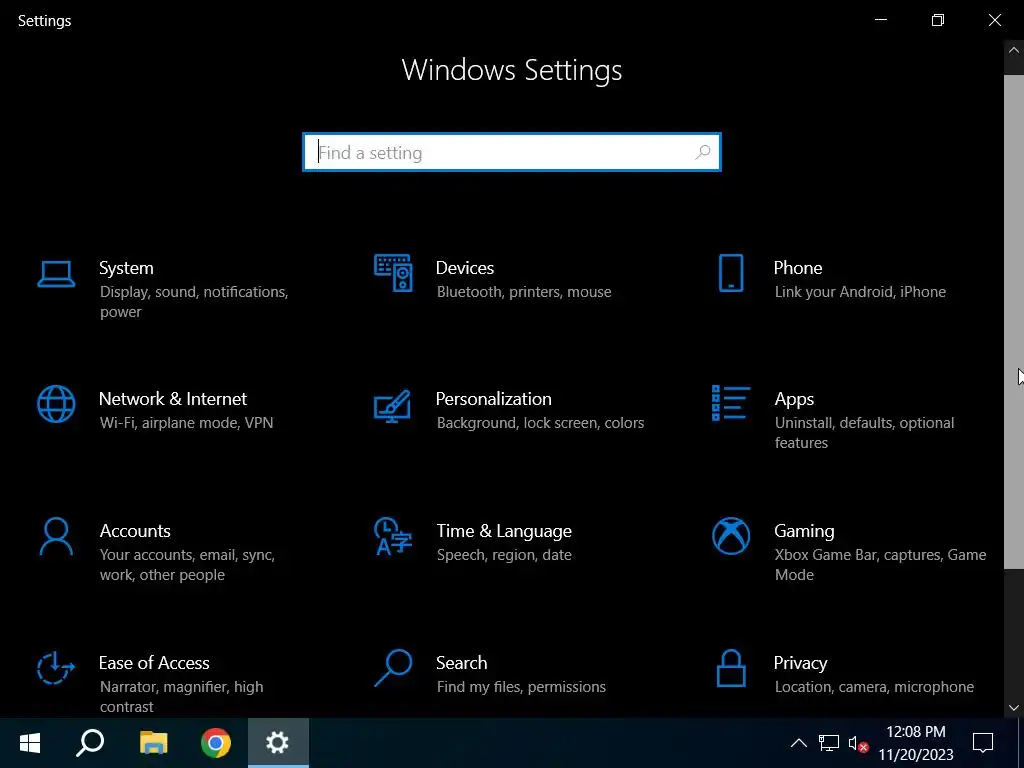Click the network tray icon
Image resolution: width=1024 pixels, height=768 pixels.
point(829,743)
